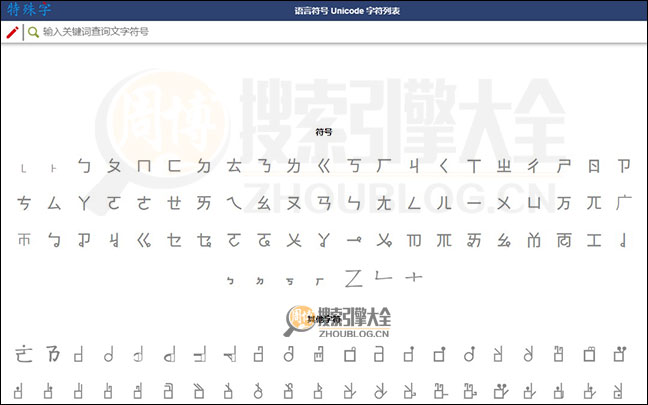The image size is (648, 405).
Task: Select the bopomofo symbol ㄙ
Action: [x=54, y=203]
